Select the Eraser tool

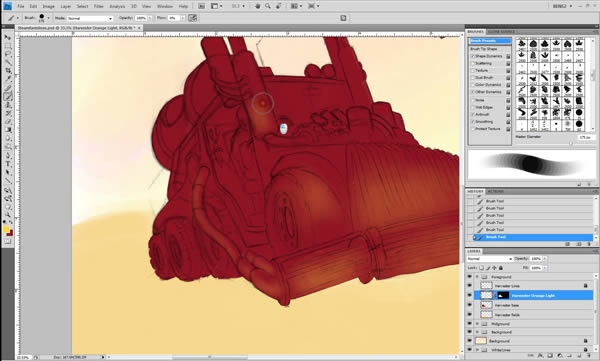pyautogui.click(x=7, y=122)
